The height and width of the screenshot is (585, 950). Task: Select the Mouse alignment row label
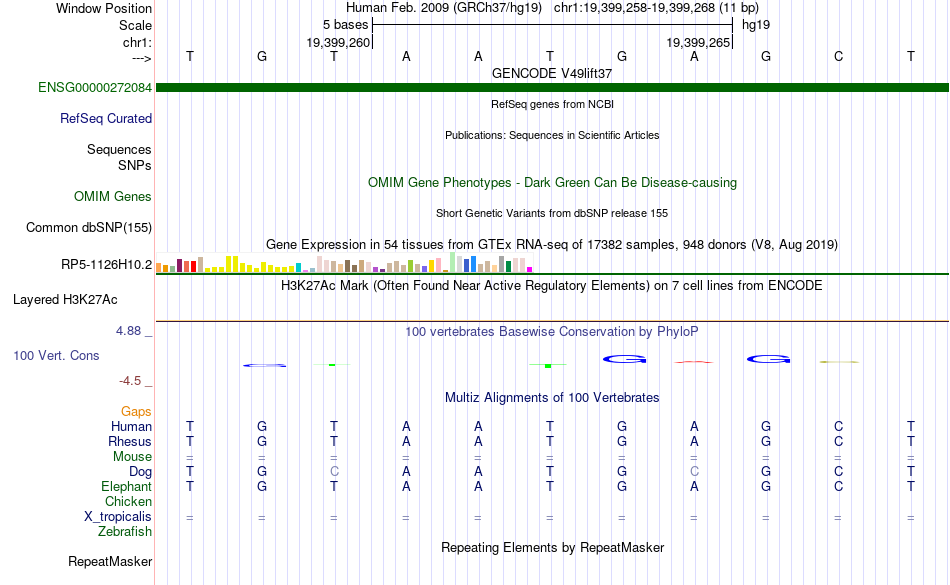click(132, 457)
